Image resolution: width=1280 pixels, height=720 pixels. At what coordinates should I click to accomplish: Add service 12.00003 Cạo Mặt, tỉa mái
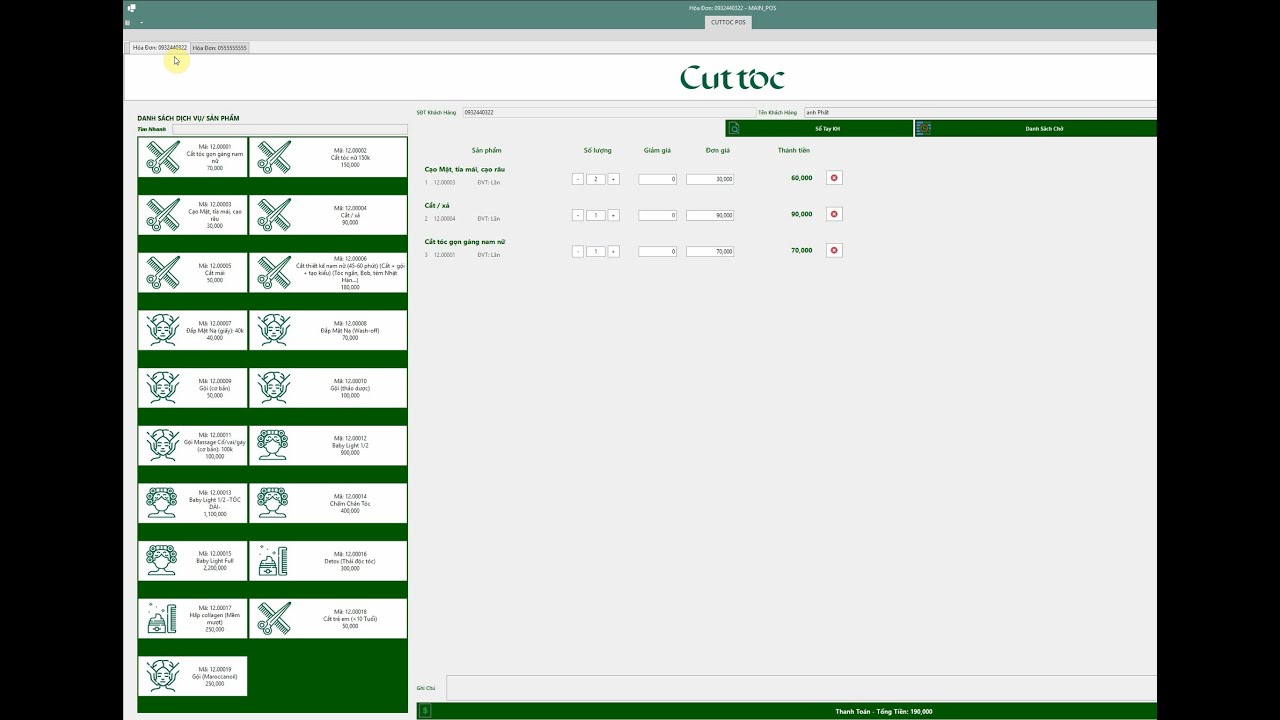point(192,215)
